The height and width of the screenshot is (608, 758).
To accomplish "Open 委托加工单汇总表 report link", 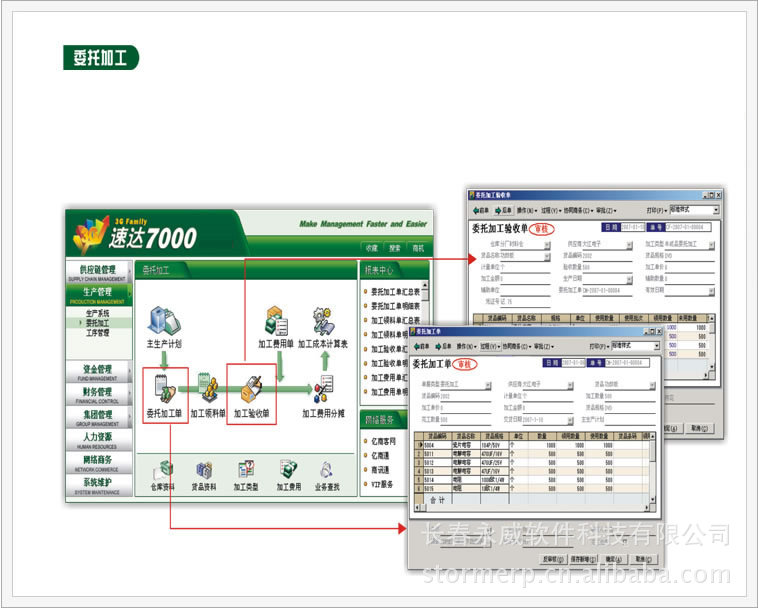I will pyautogui.click(x=395, y=292).
